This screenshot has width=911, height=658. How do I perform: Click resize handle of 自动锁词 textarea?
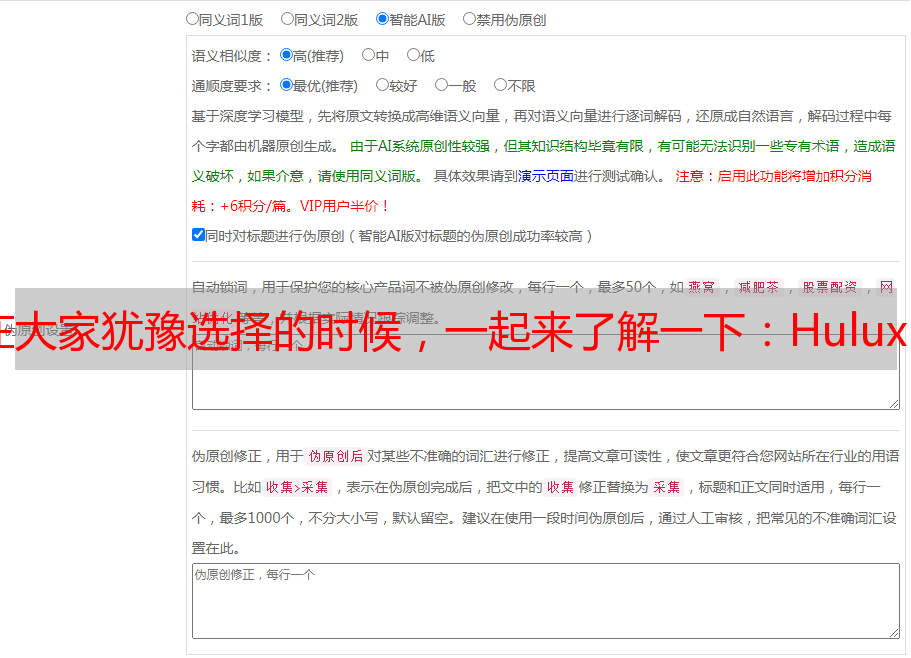coord(894,404)
